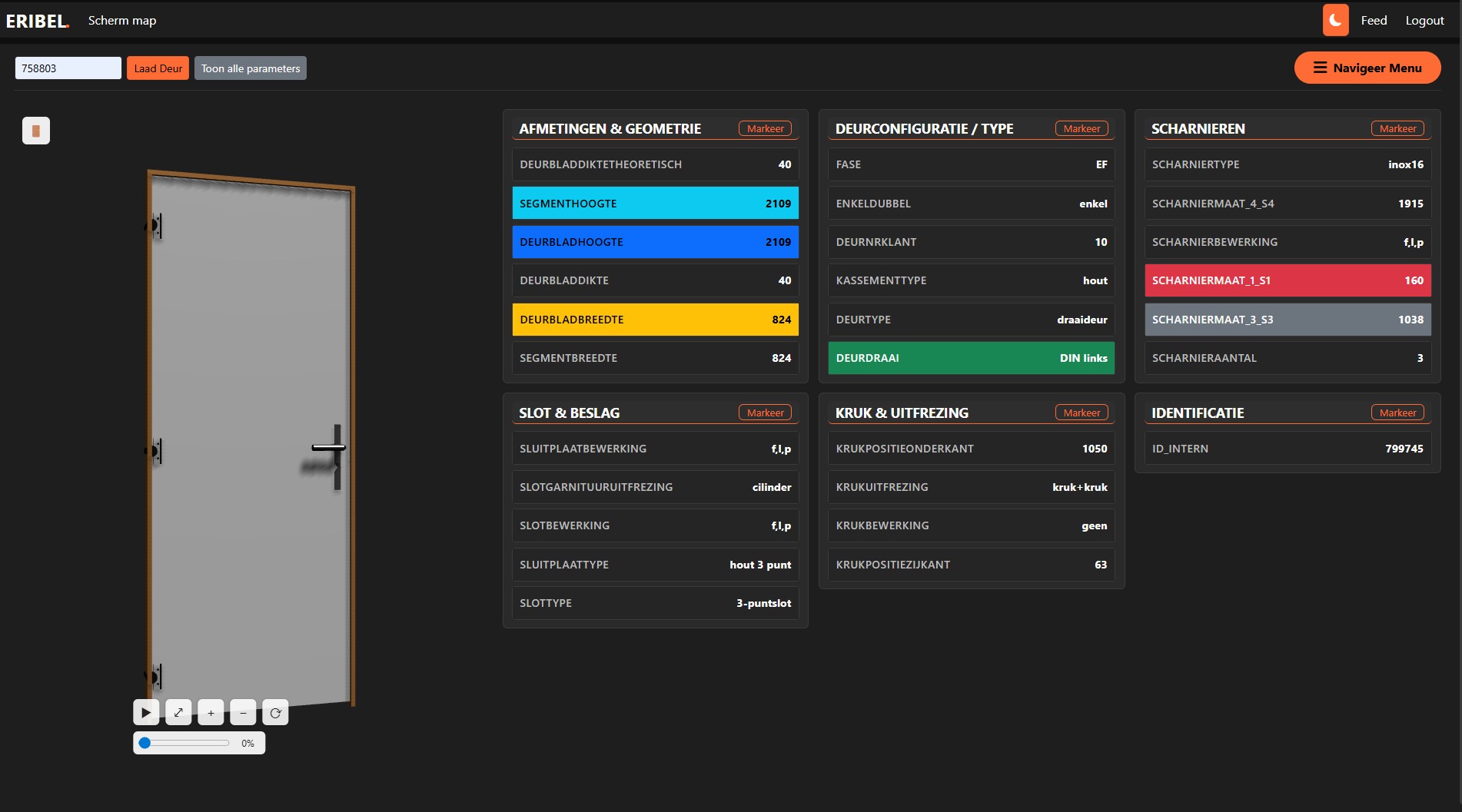1462x812 pixels.
Task: Click Toon alle parameters button
Action: [251, 68]
